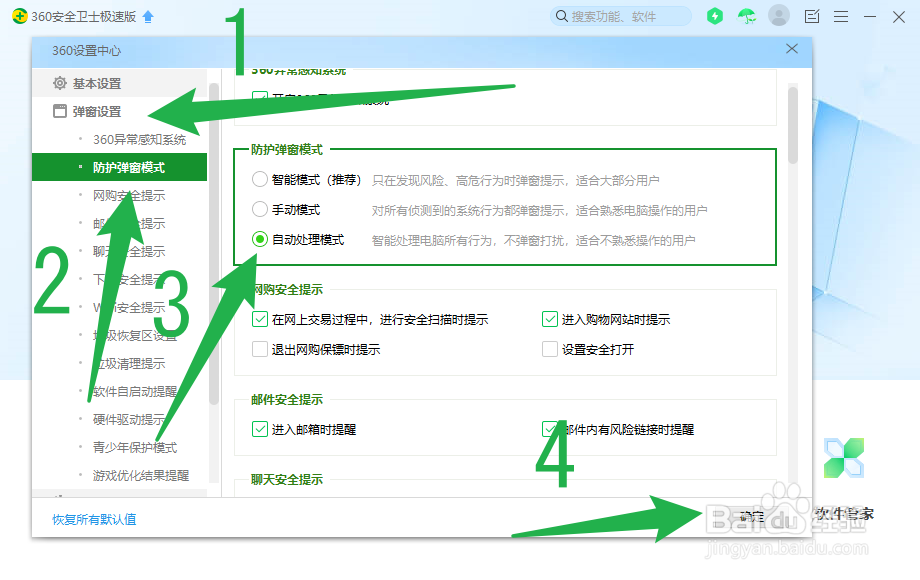Image resolution: width=920 pixels, height=580 pixels.
Task: Open the green umbrella icon
Action: 747,16
